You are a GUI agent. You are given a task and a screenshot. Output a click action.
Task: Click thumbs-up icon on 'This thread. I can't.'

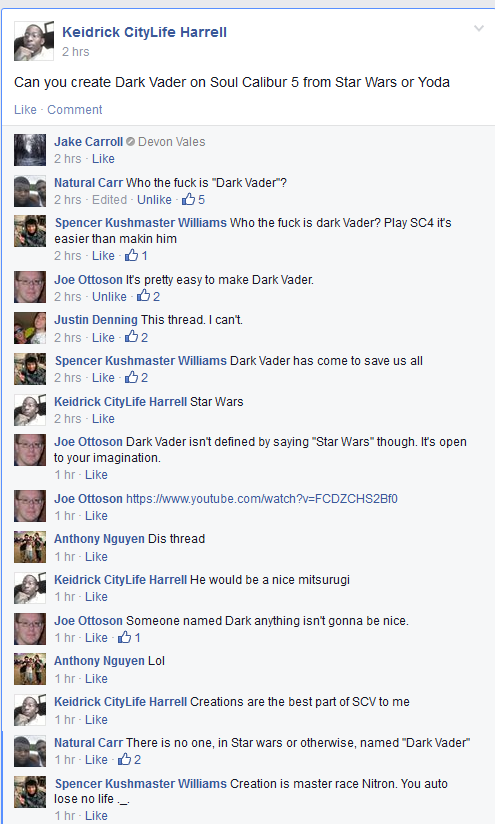131,337
